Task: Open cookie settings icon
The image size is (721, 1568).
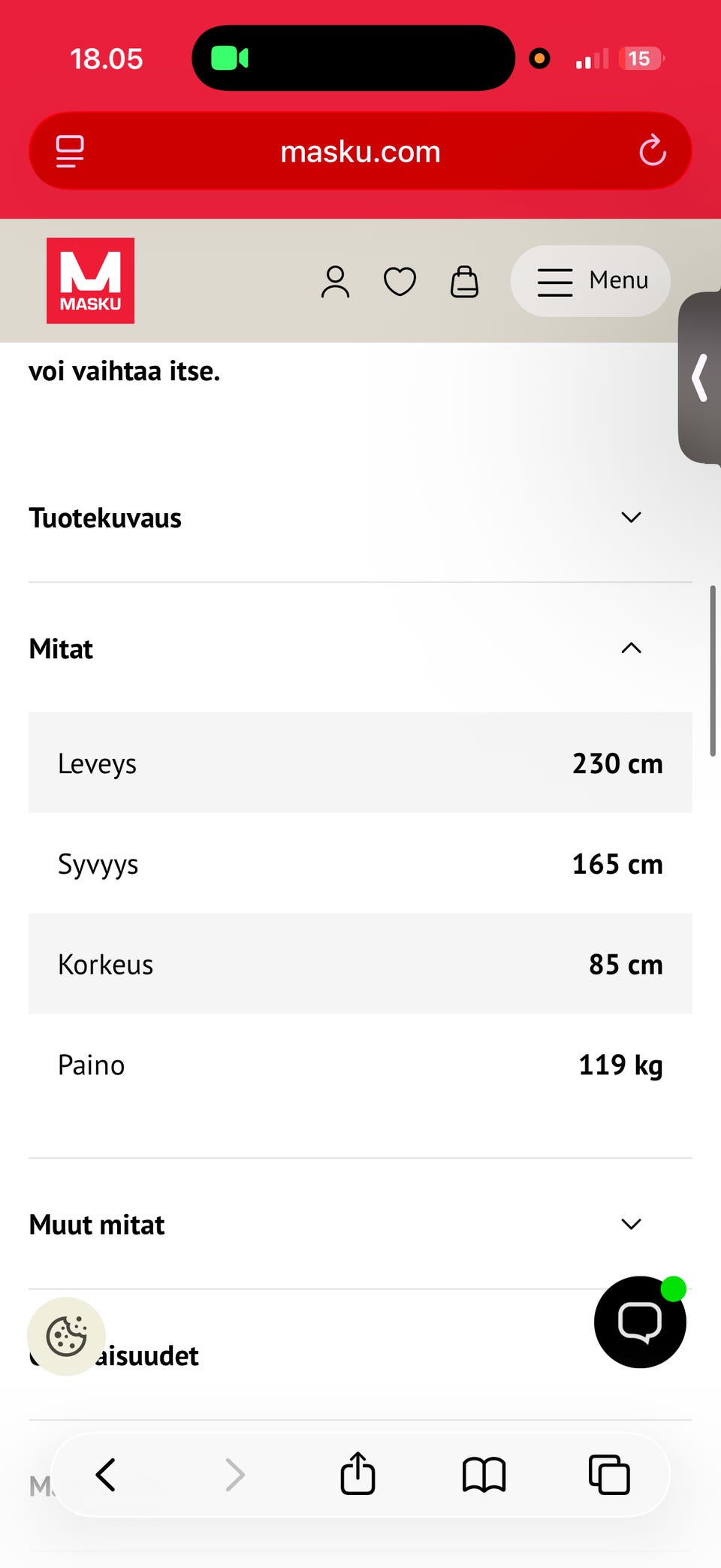Action: (x=66, y=1336)
